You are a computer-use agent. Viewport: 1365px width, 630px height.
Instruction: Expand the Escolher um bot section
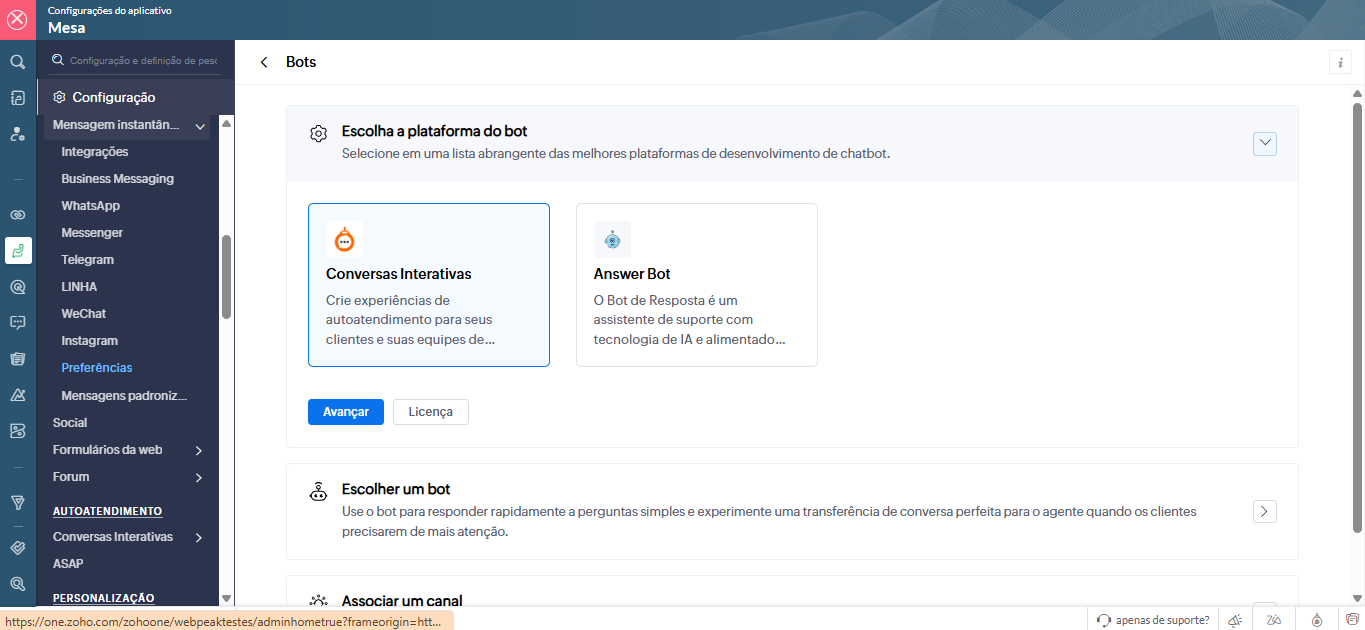tap(1265, 511)
